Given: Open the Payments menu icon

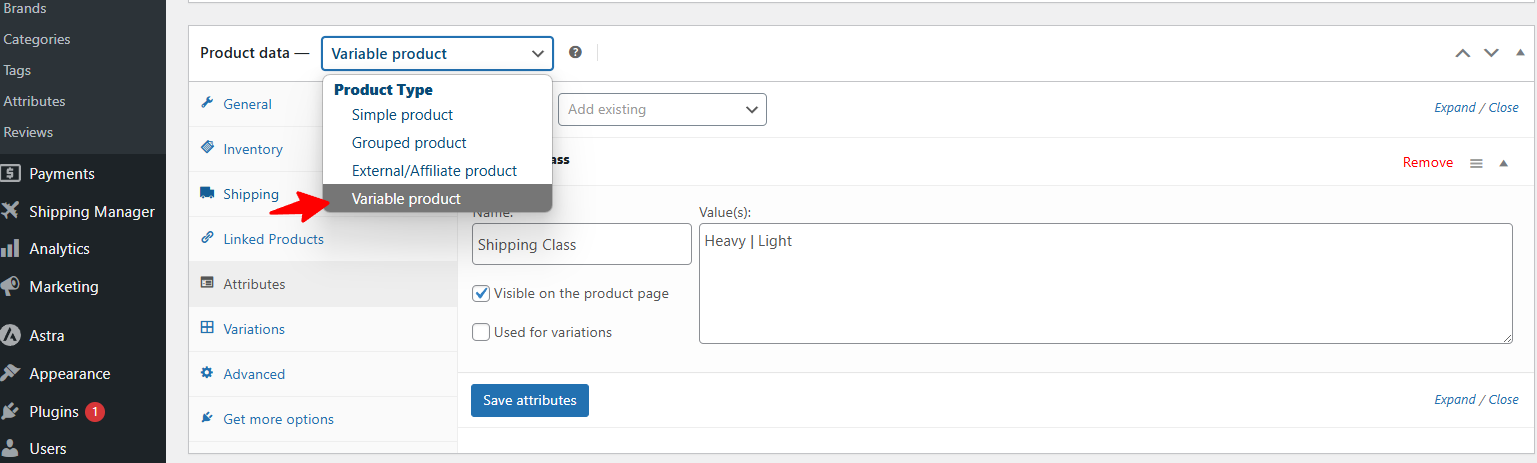Looking at the screenshot, I should (x=10, y=173).
